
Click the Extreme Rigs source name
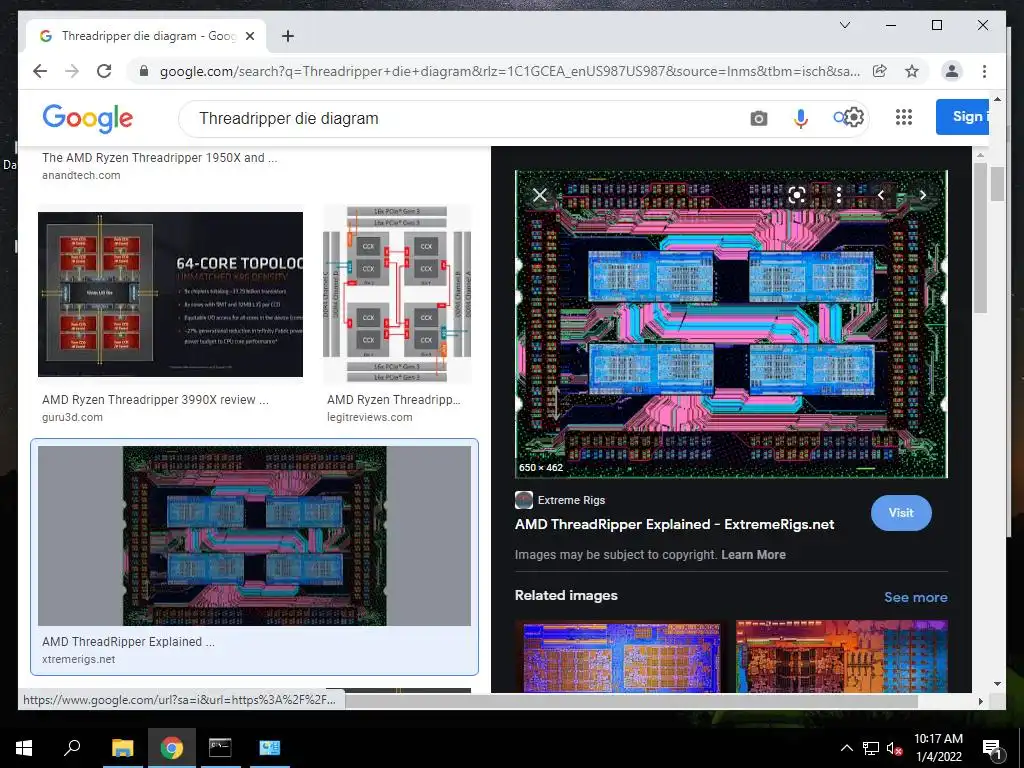coord(571,500)
